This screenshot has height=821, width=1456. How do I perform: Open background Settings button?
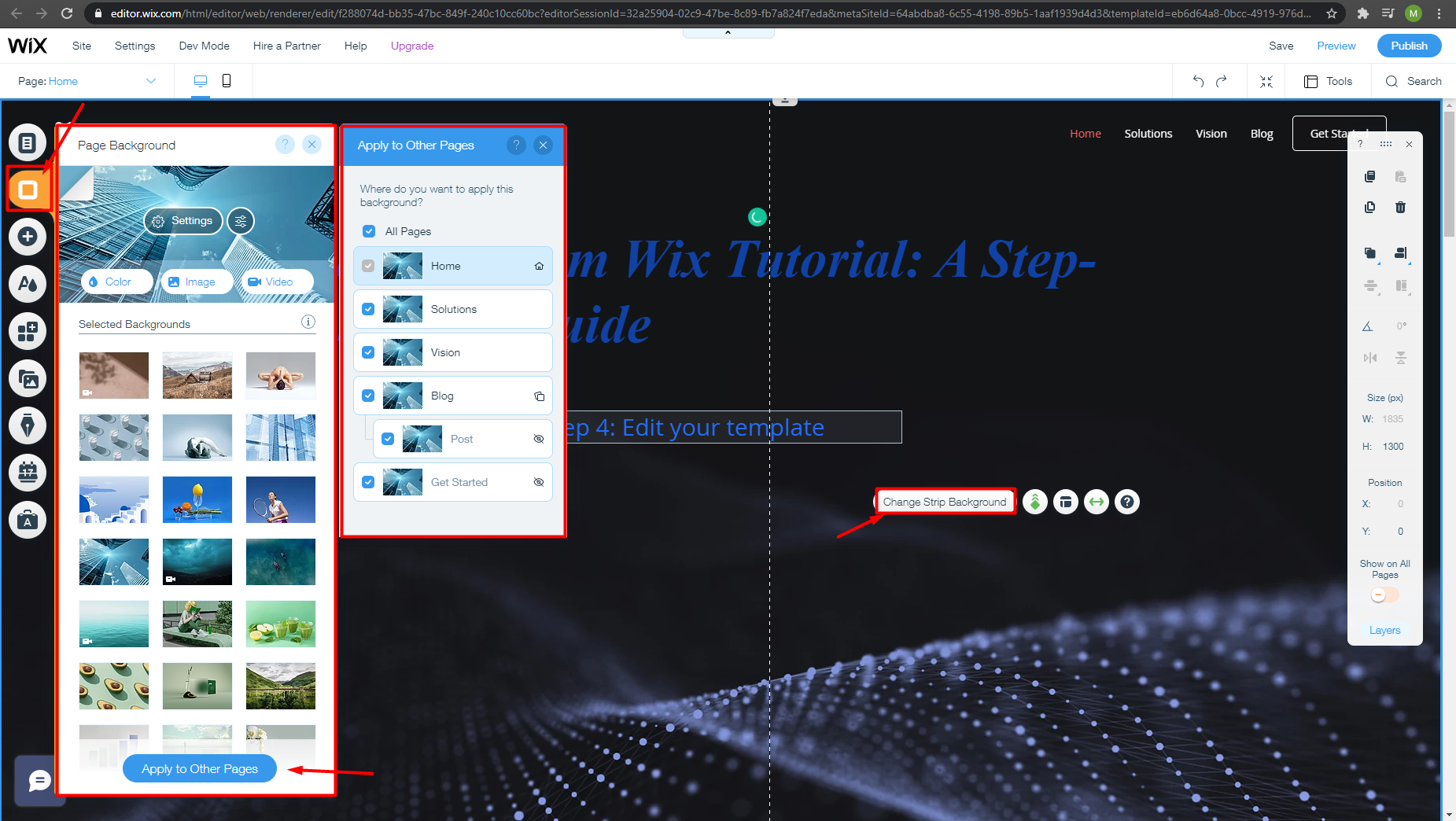[182, 221]
